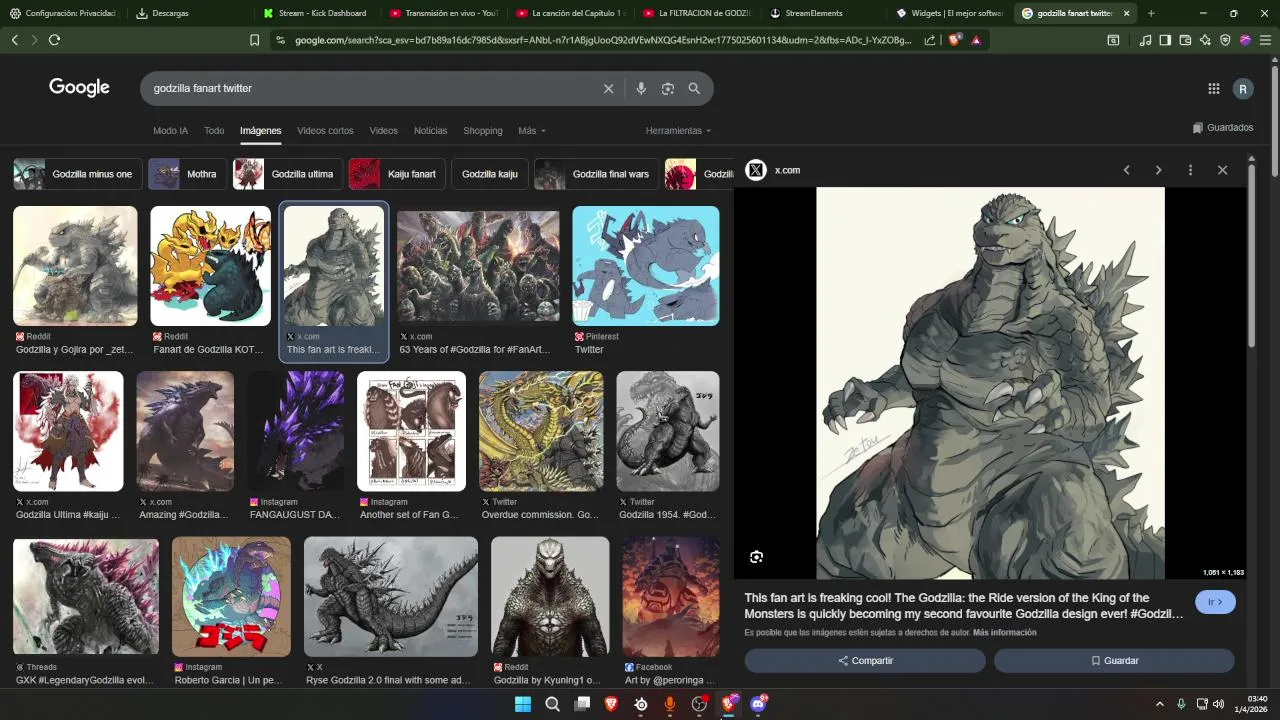Select the Mothra suggestion chip

(187, 174)
